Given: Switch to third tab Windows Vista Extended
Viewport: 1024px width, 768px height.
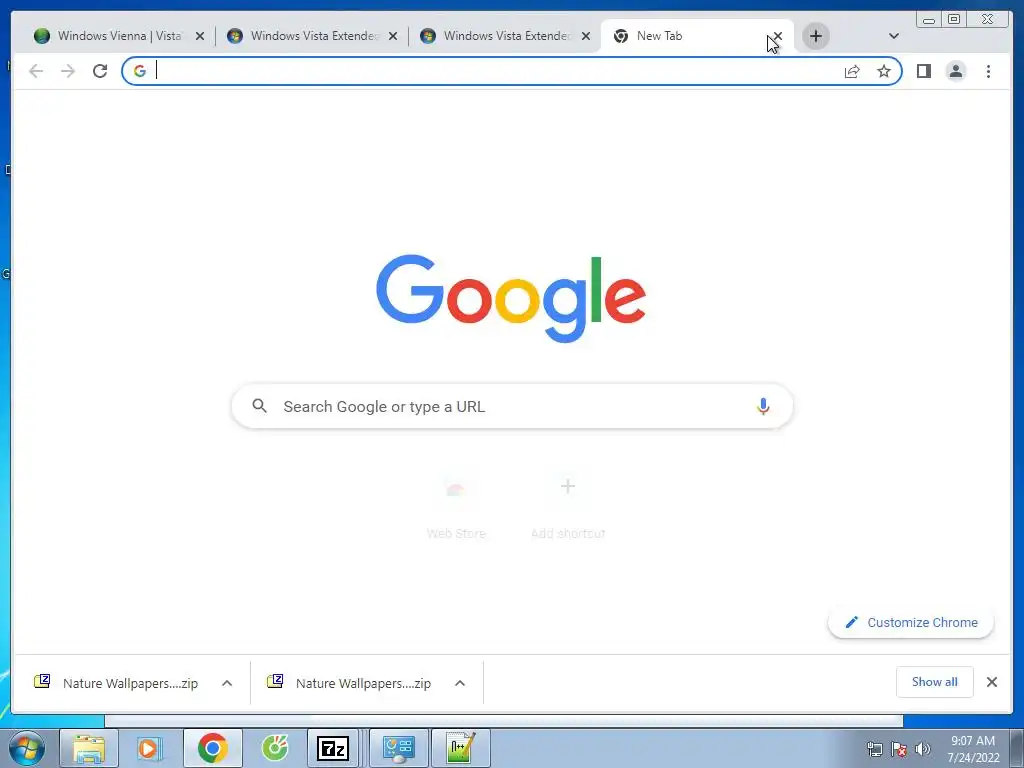Looking at the screenshot, I should point(505,36).
